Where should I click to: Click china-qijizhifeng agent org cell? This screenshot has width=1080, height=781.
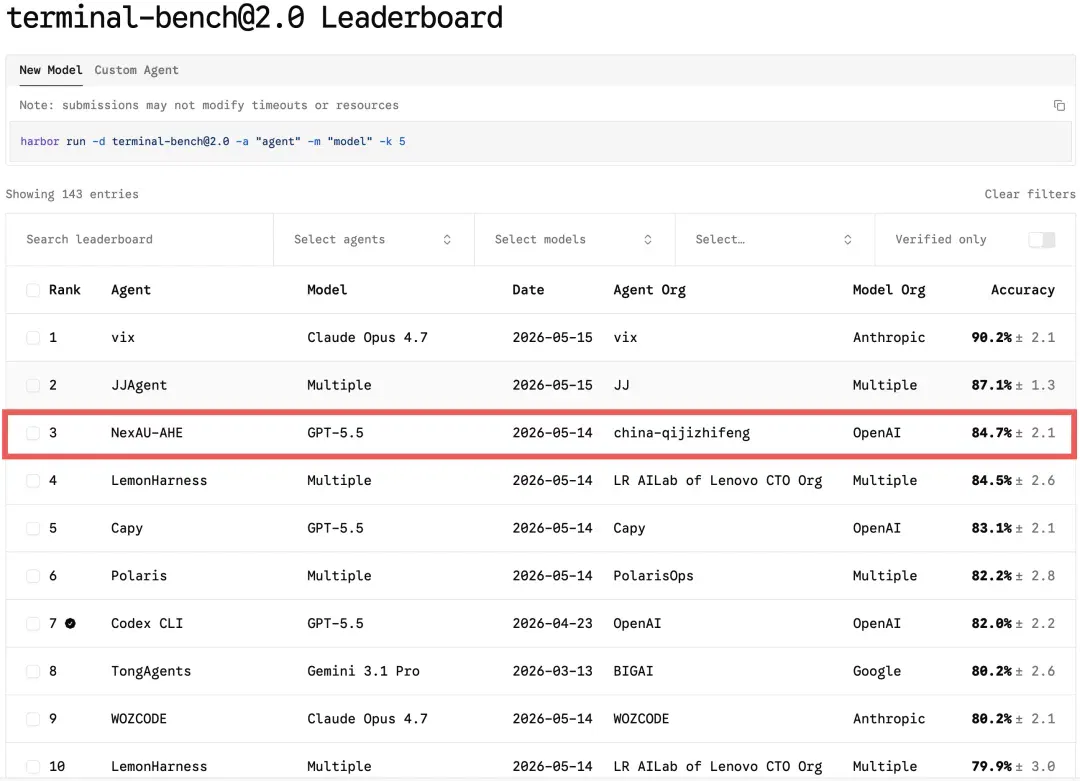(x=681, y=433)
